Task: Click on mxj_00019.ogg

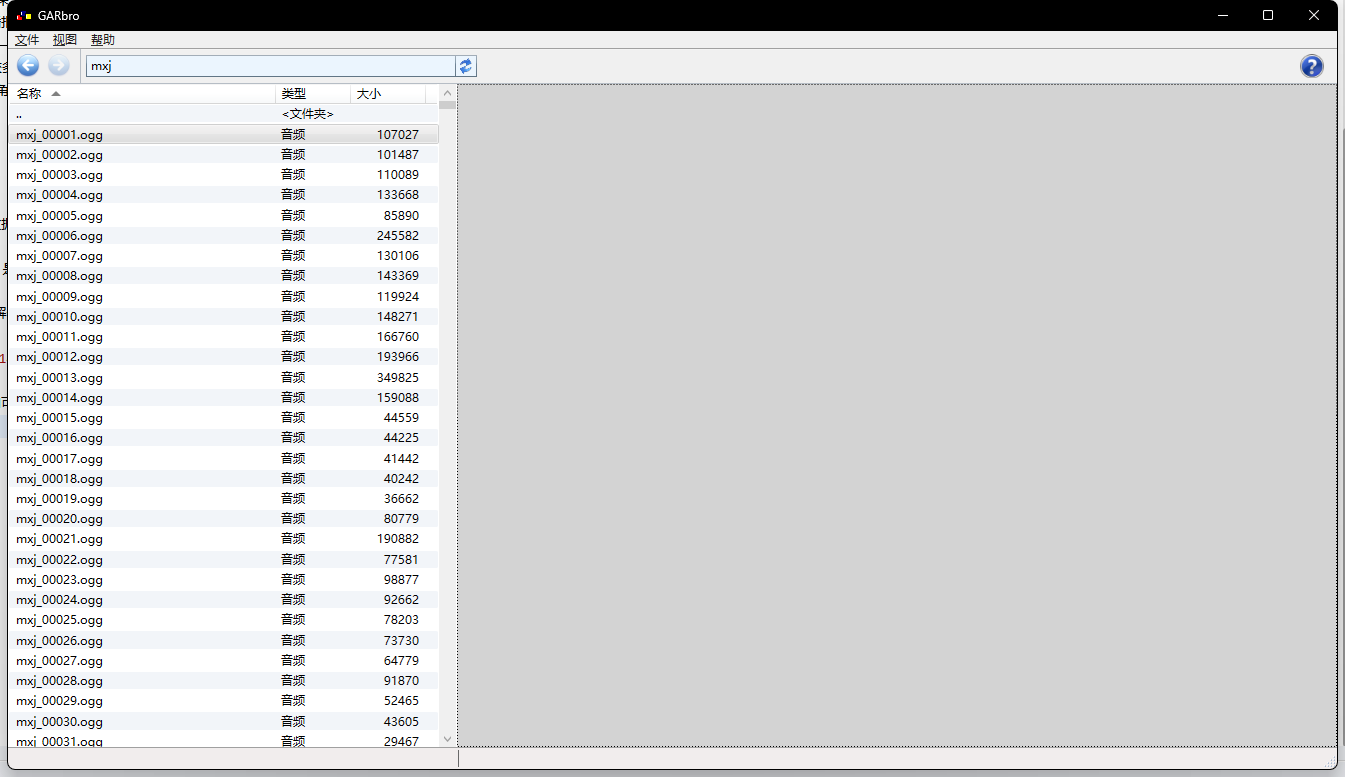Action: click(223, 499)
